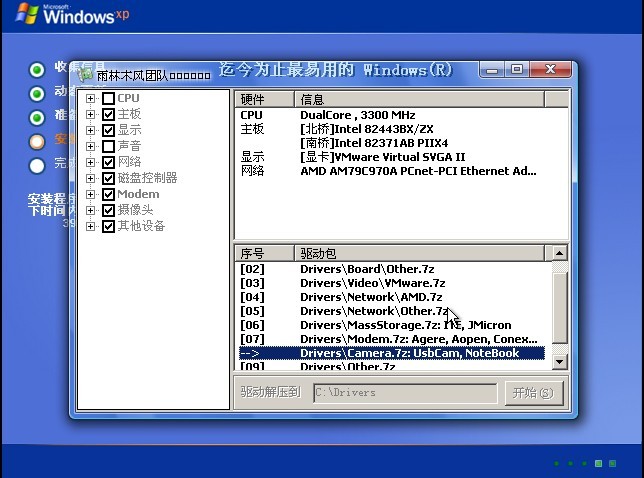Uncheck the 摄像头 checkbox
644x478 pixels.
click(x=108, y=210)
